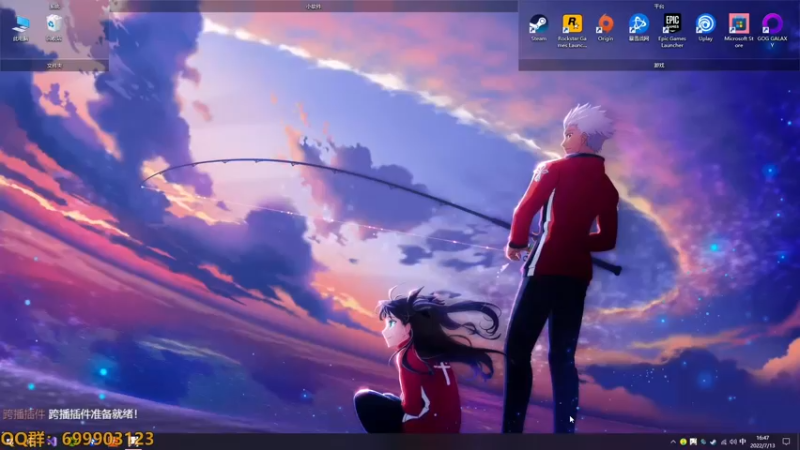Click the 游戏 fence label
The width and height of the screenshot is (800, 450).
[659, 65]
